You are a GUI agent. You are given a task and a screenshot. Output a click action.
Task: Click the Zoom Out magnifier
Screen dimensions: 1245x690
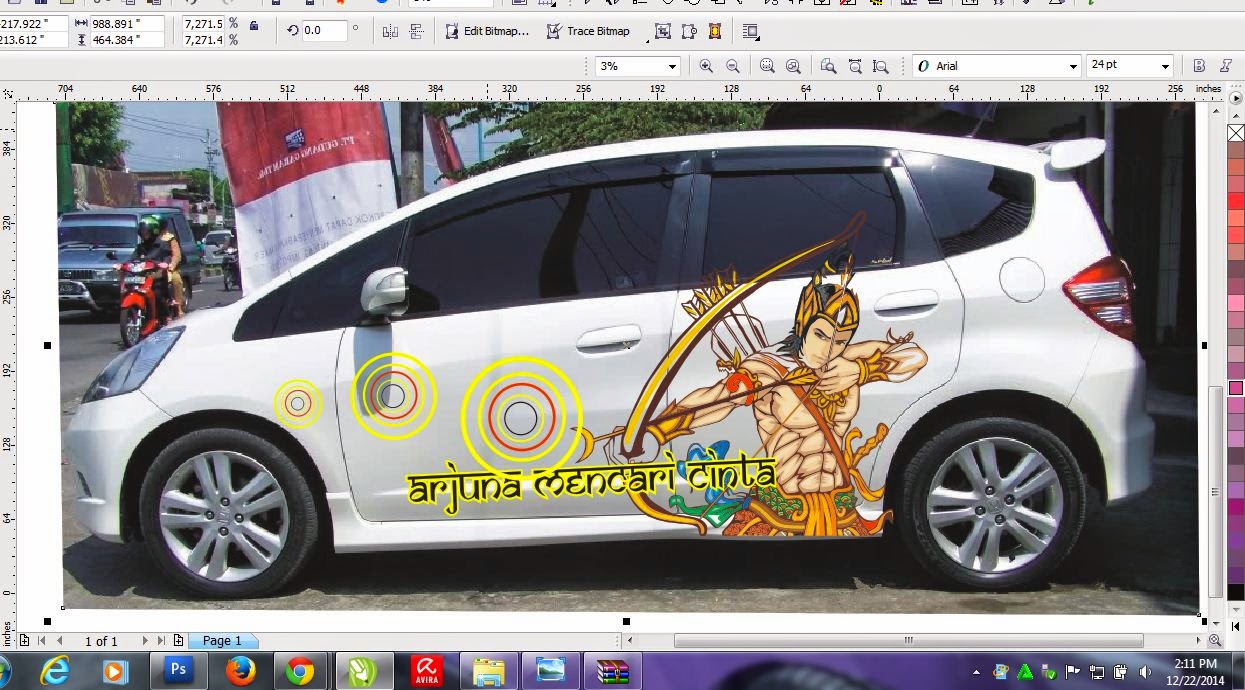tap(733, 66)
